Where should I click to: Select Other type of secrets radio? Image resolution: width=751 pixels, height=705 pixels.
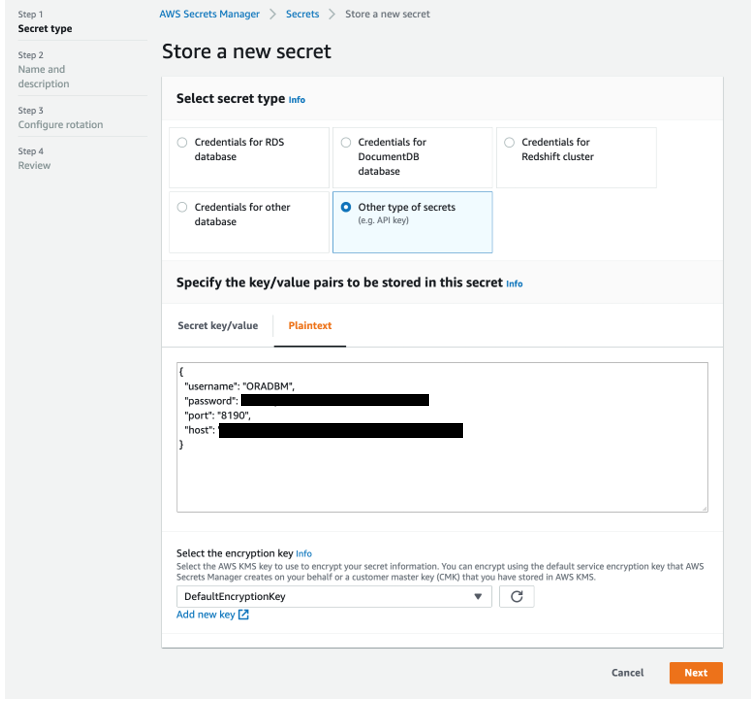(x=346, y=208)
